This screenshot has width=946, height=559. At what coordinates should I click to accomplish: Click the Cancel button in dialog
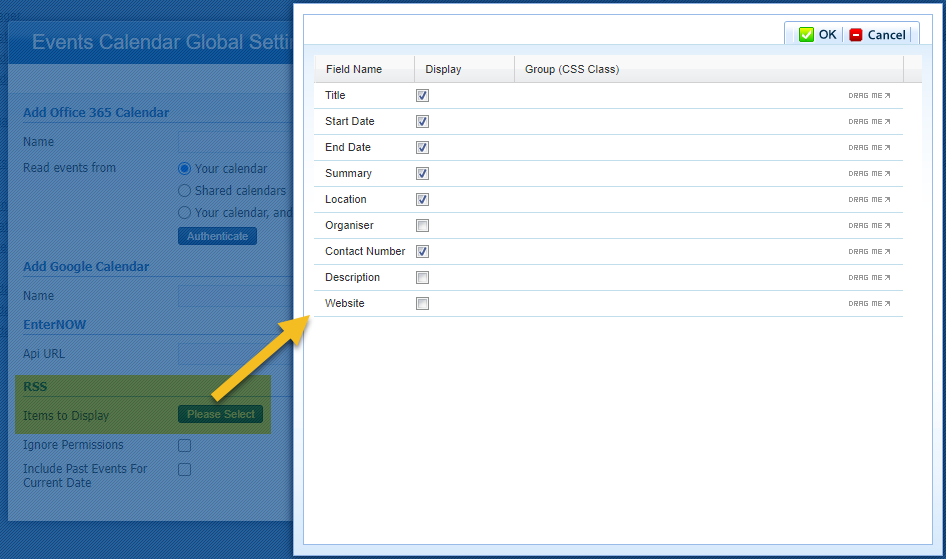point(878,34)
